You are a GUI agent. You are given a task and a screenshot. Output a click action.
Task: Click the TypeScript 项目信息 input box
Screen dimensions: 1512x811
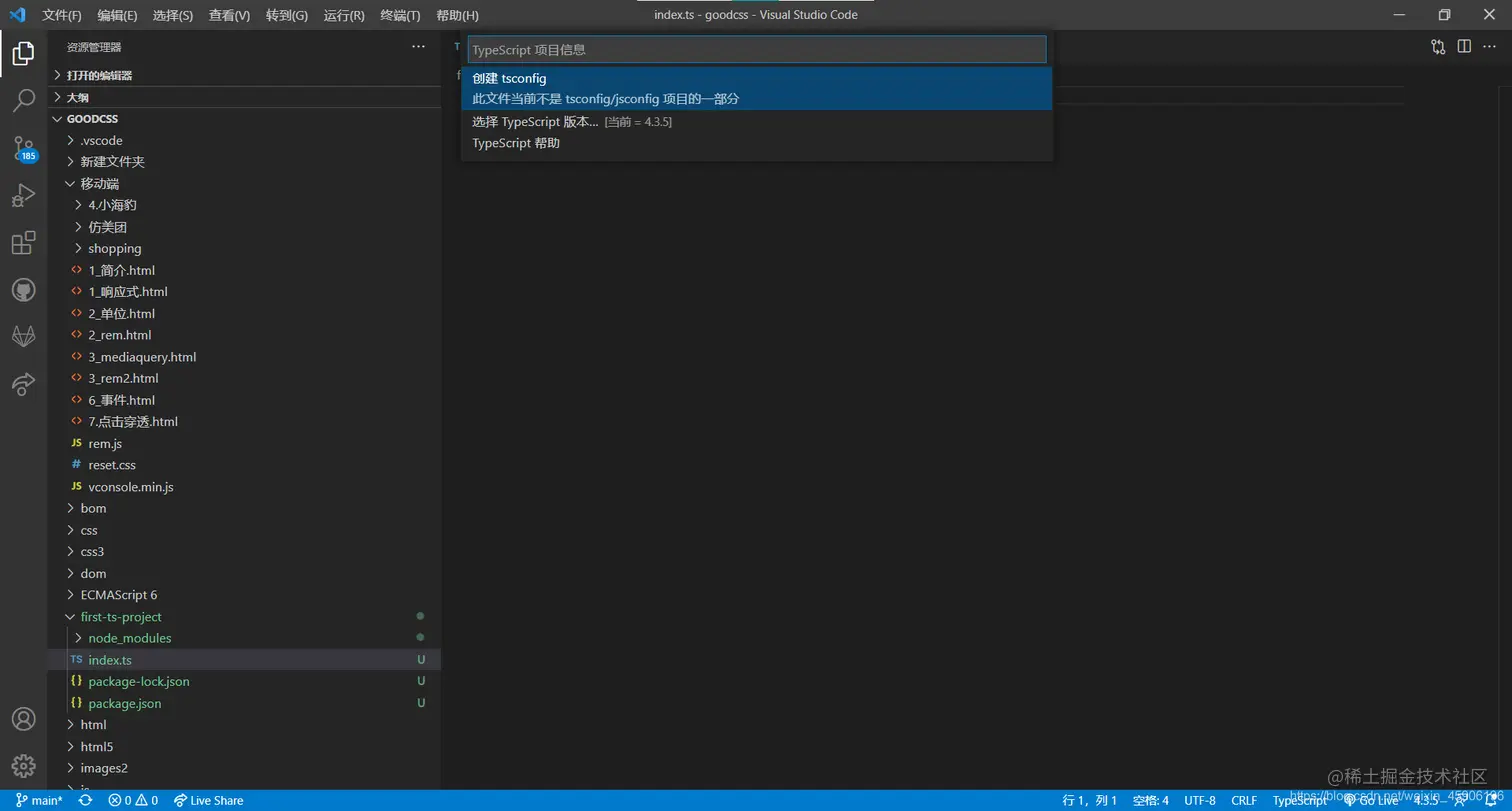click(757, 49)
